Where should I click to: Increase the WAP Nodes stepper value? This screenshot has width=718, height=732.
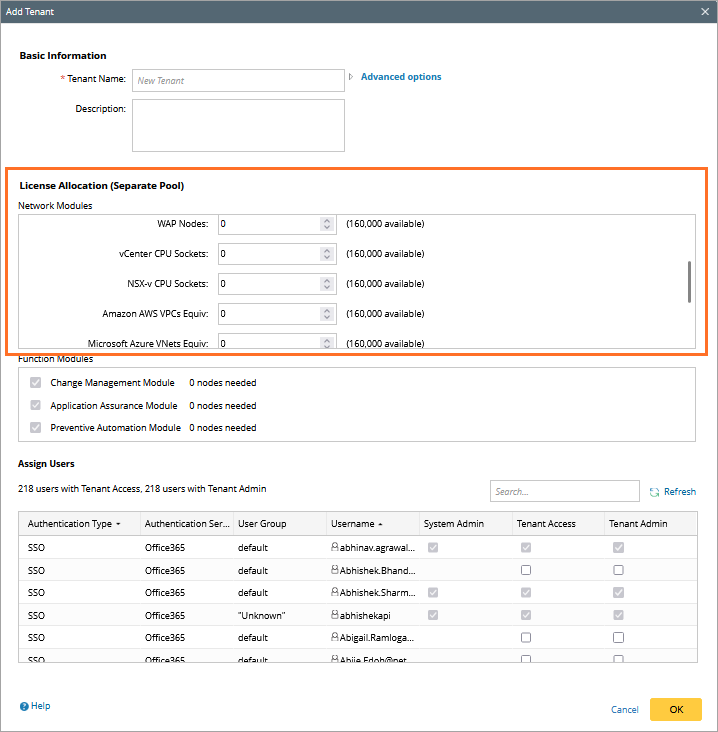click(326, 220)
